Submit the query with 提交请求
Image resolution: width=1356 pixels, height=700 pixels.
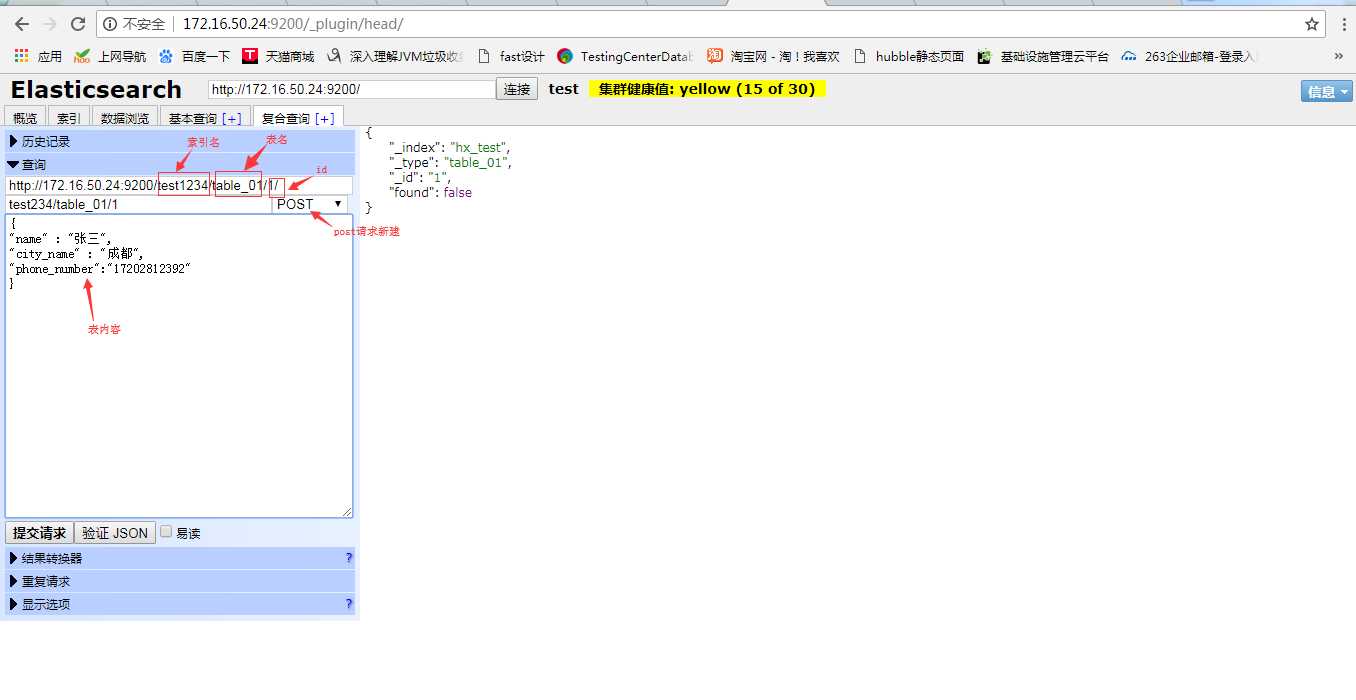click(x=39, y=533)
